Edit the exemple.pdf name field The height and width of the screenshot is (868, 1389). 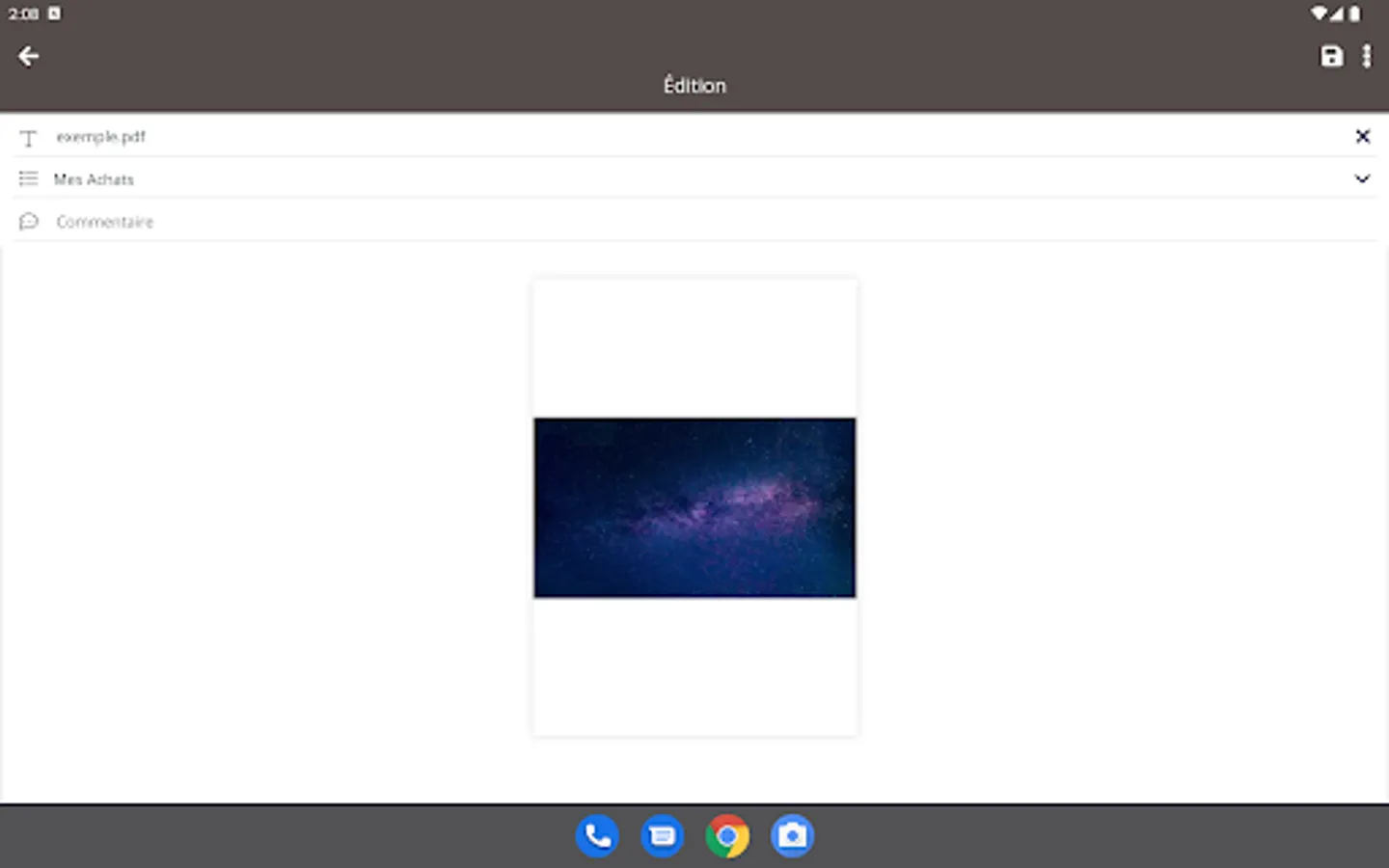coord(694,137)
